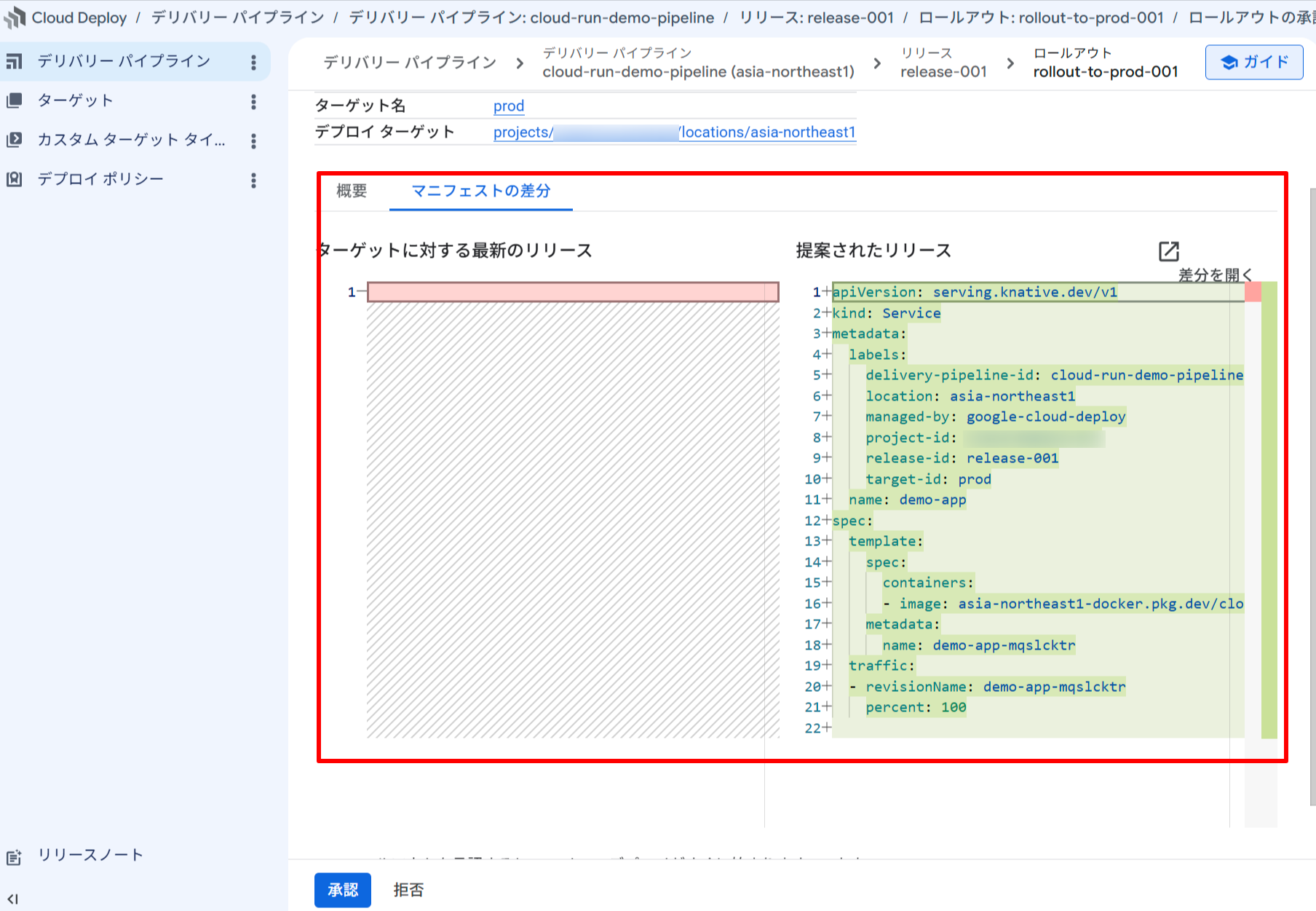This screenshot has height=911, width=1316.
Task: Click the 提案されたリリース heading
Action: point(873,251)
